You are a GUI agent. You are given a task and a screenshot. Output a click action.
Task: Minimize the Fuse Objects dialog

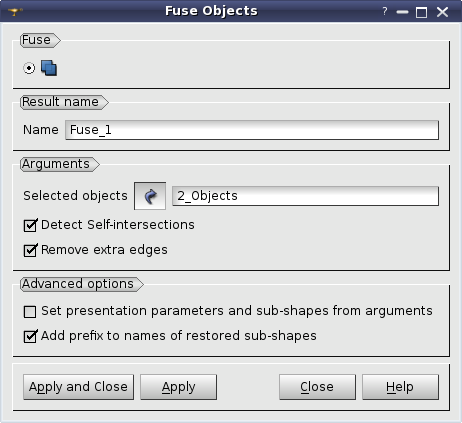(402, 12)
